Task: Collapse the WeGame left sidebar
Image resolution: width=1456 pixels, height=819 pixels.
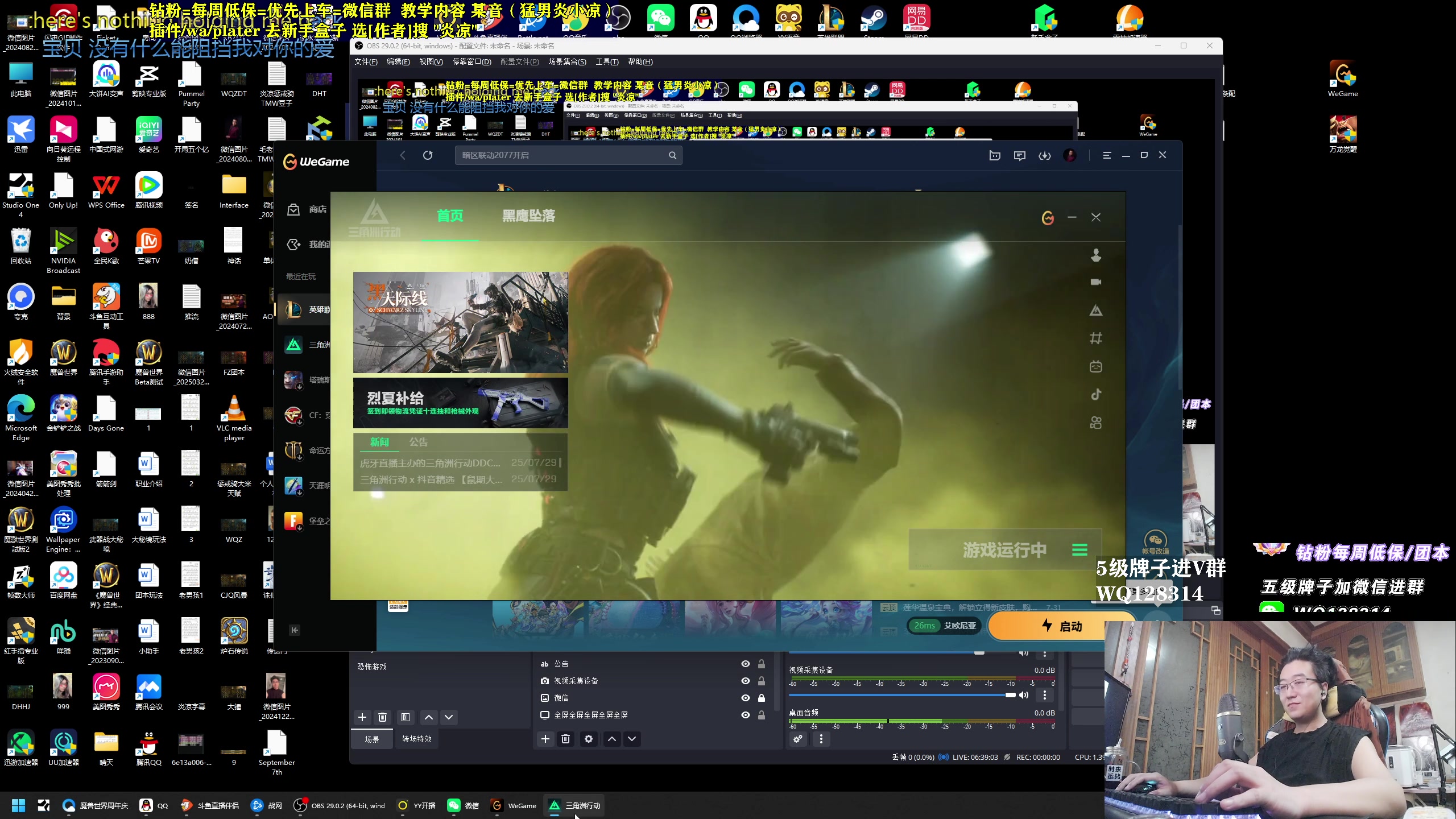Action: [x=295, y=630]
